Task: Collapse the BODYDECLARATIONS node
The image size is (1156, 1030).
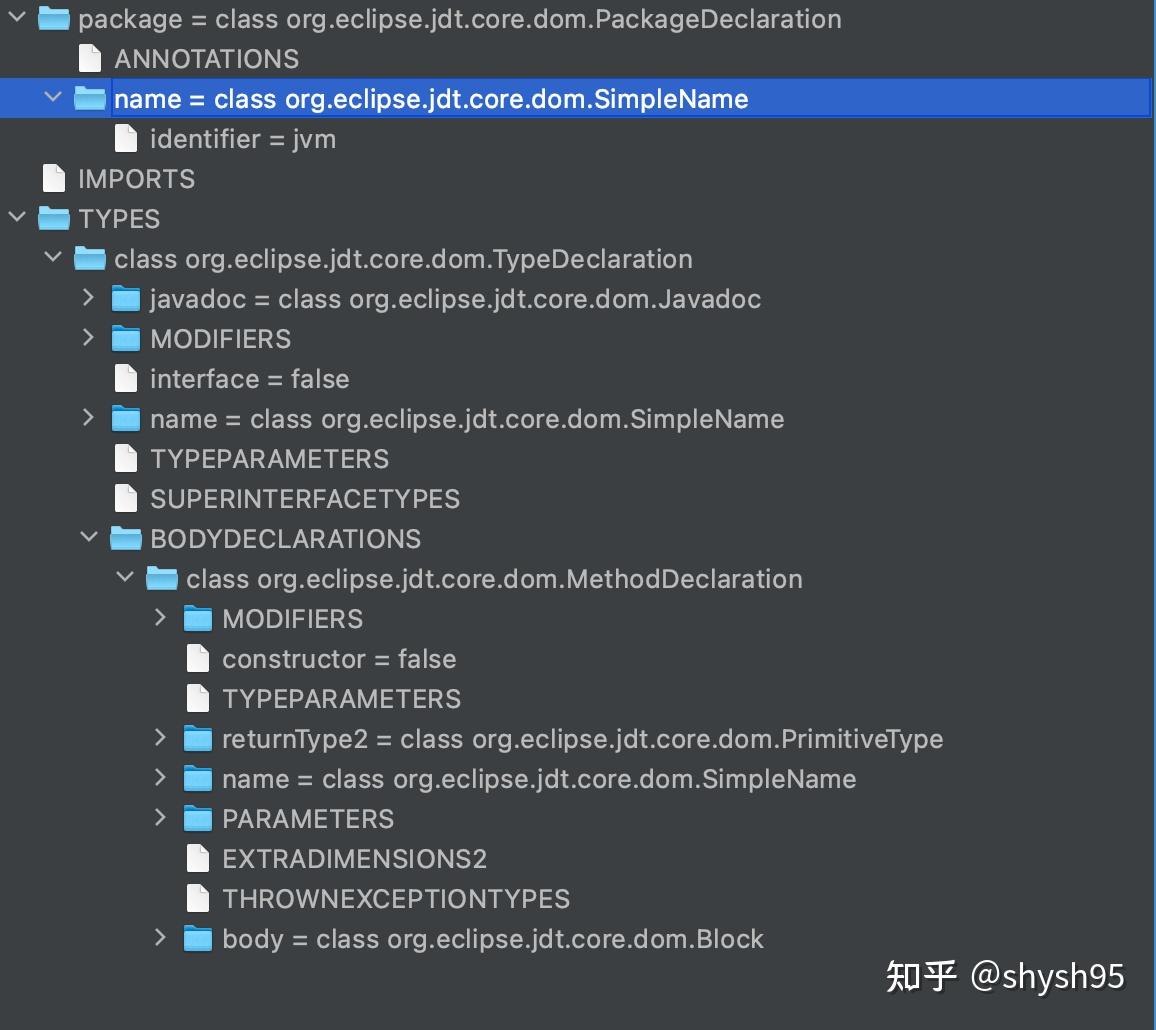Action: pos(89,538)
